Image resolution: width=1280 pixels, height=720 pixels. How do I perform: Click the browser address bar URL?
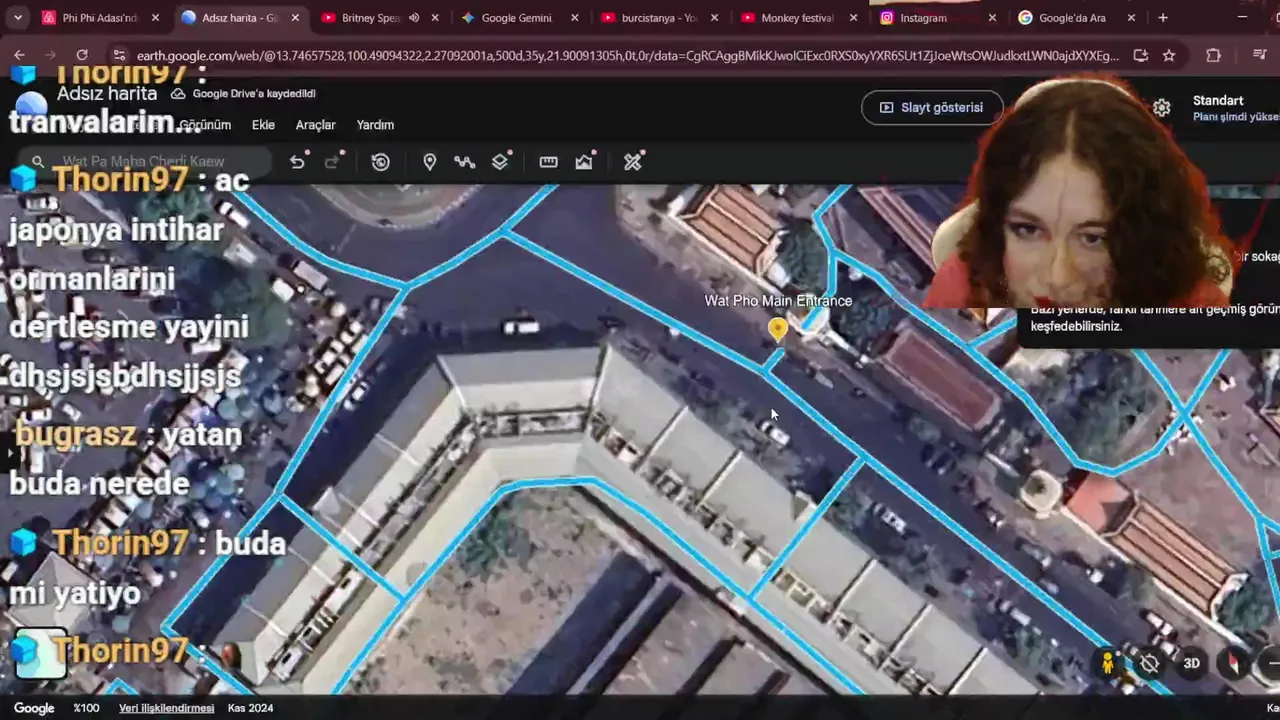point(628,56)
